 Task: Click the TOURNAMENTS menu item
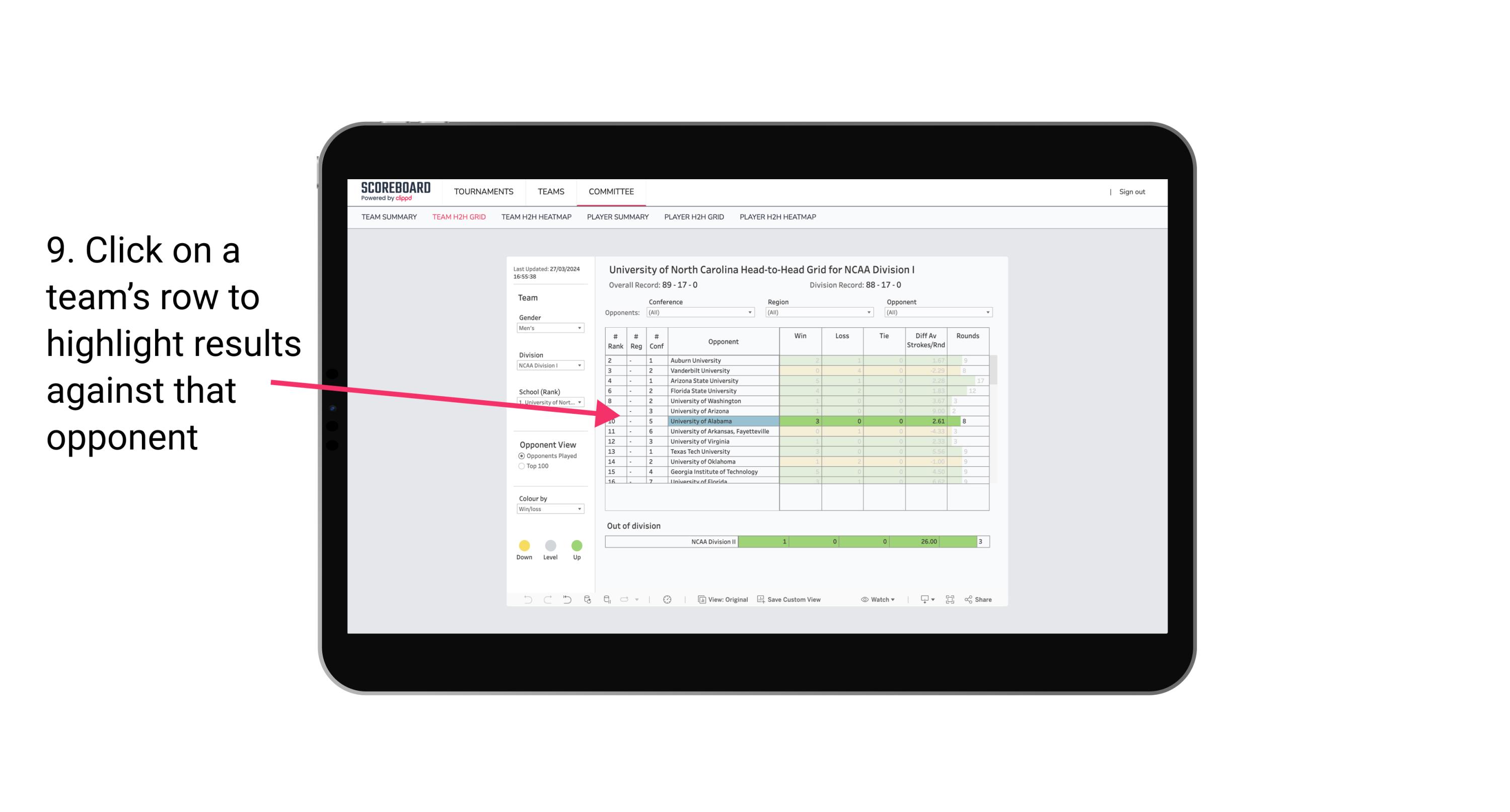[x=485, y=191]
